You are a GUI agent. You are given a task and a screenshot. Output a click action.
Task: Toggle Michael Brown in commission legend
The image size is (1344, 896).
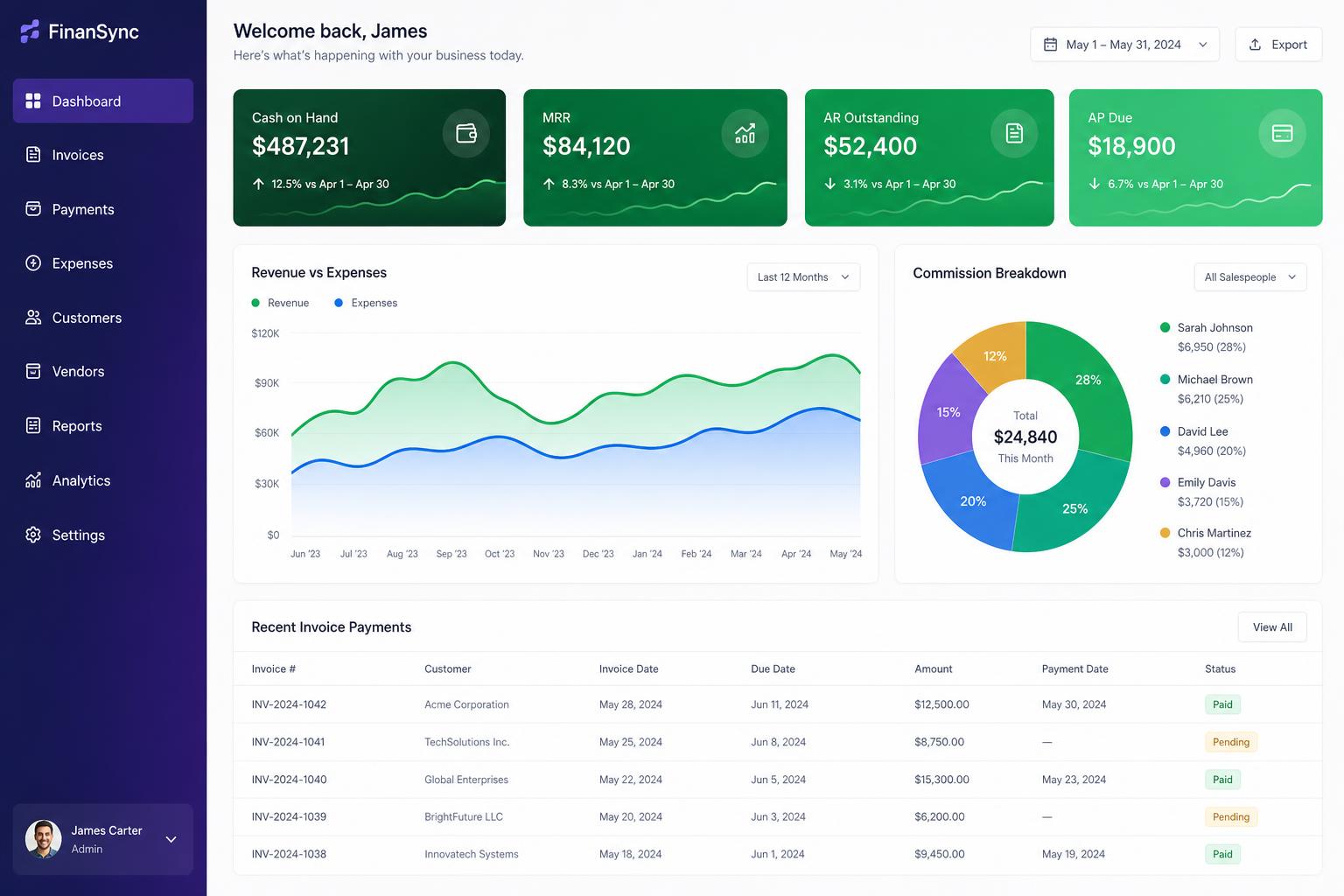(1206, 388)
